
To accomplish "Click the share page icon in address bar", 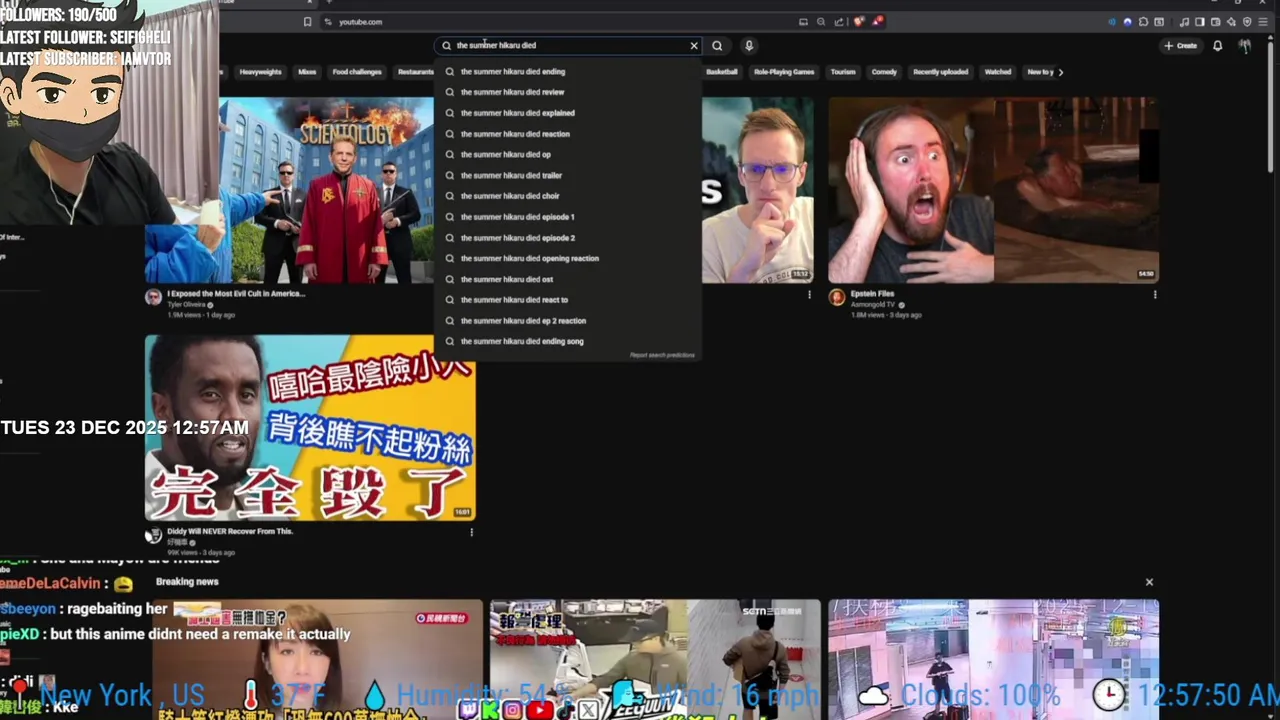I will (839, 22).
